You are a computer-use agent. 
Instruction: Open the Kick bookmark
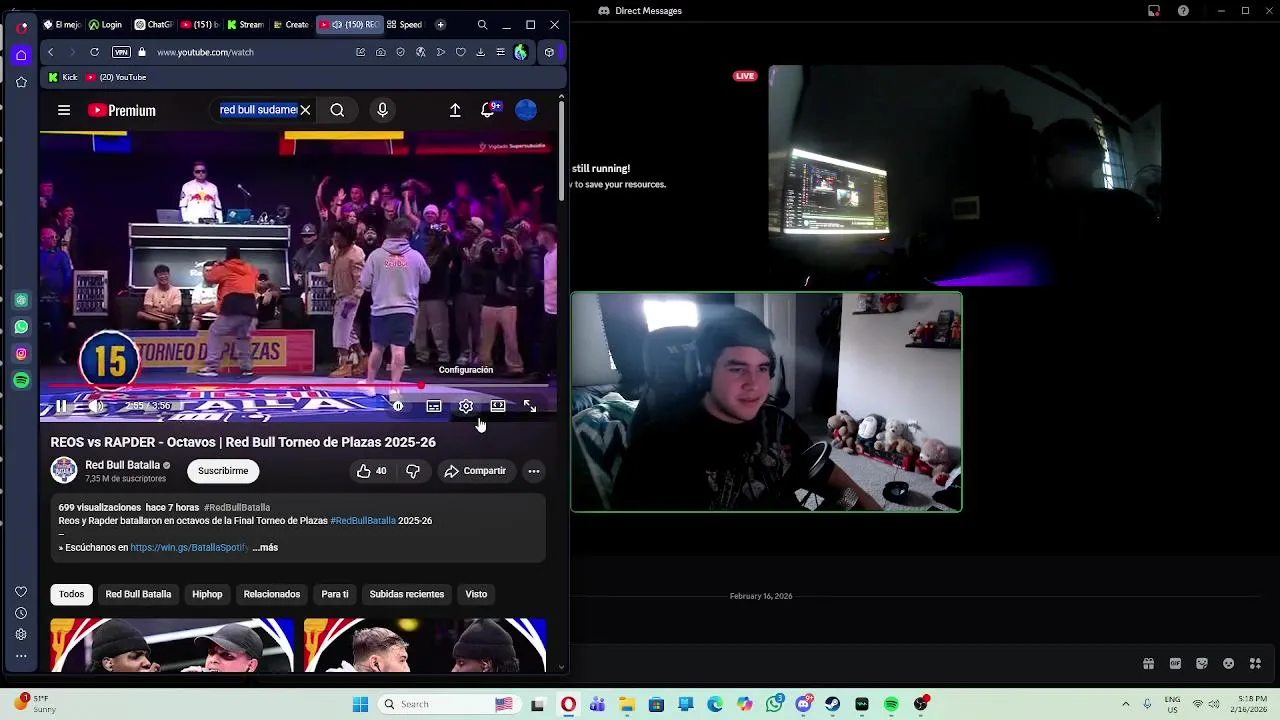point(63,77)
